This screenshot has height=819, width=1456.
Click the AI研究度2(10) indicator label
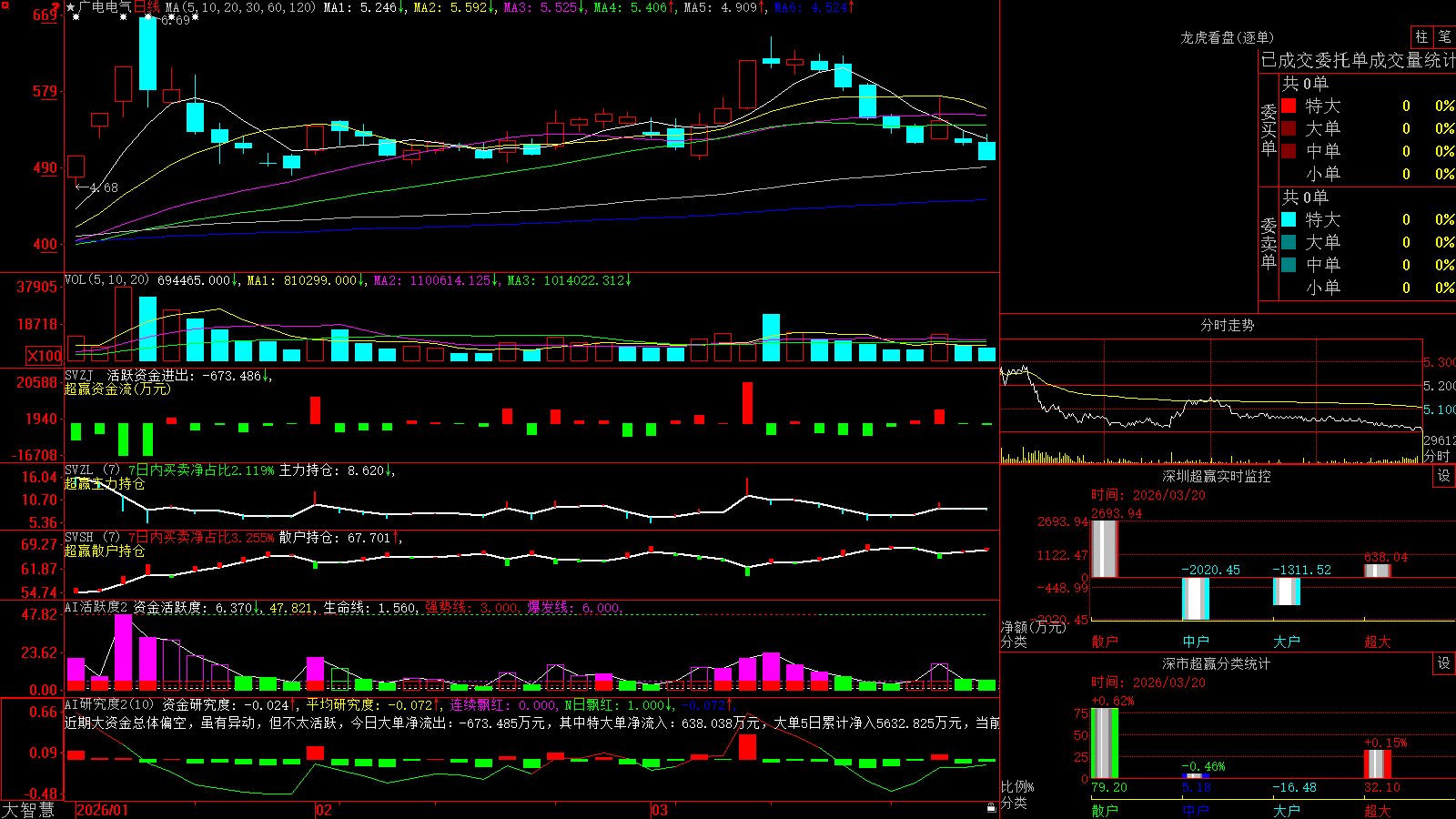[x=109, y=704]
